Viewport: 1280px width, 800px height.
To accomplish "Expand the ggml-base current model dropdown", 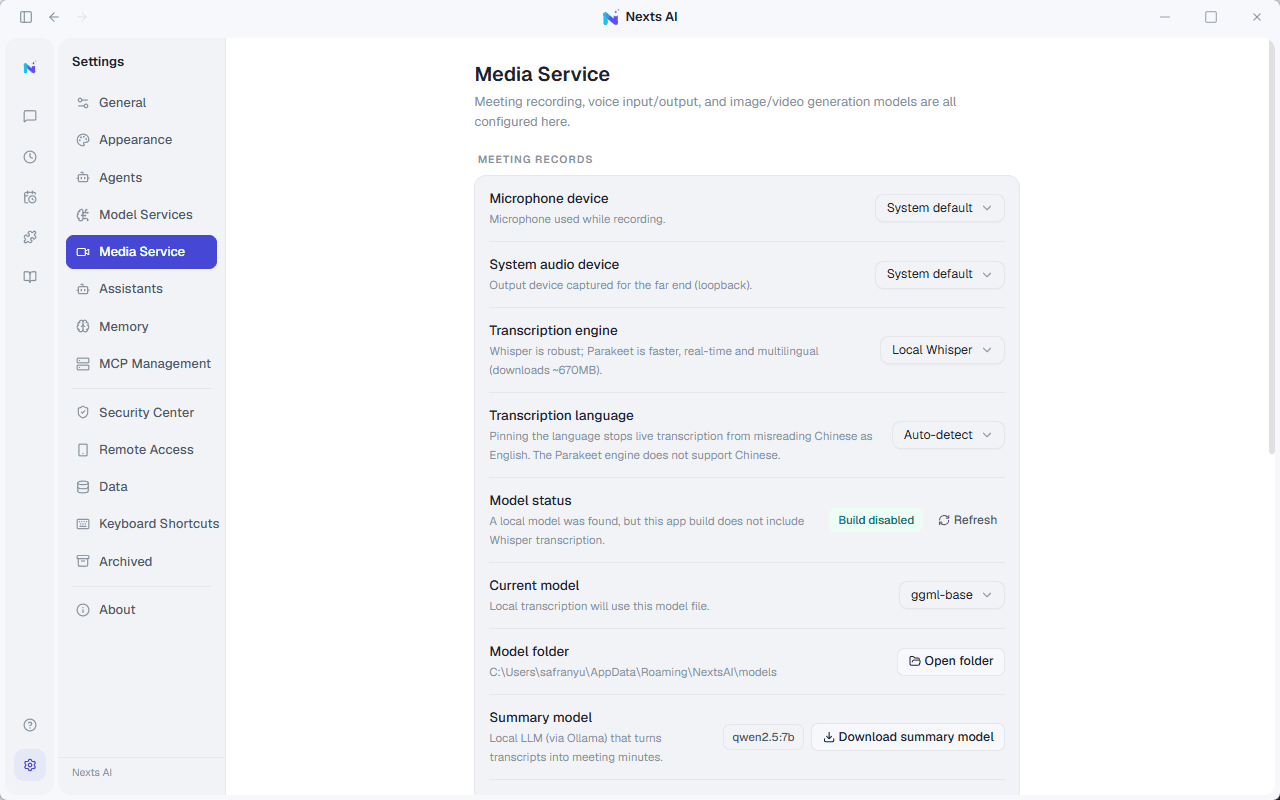I will 952,595.
